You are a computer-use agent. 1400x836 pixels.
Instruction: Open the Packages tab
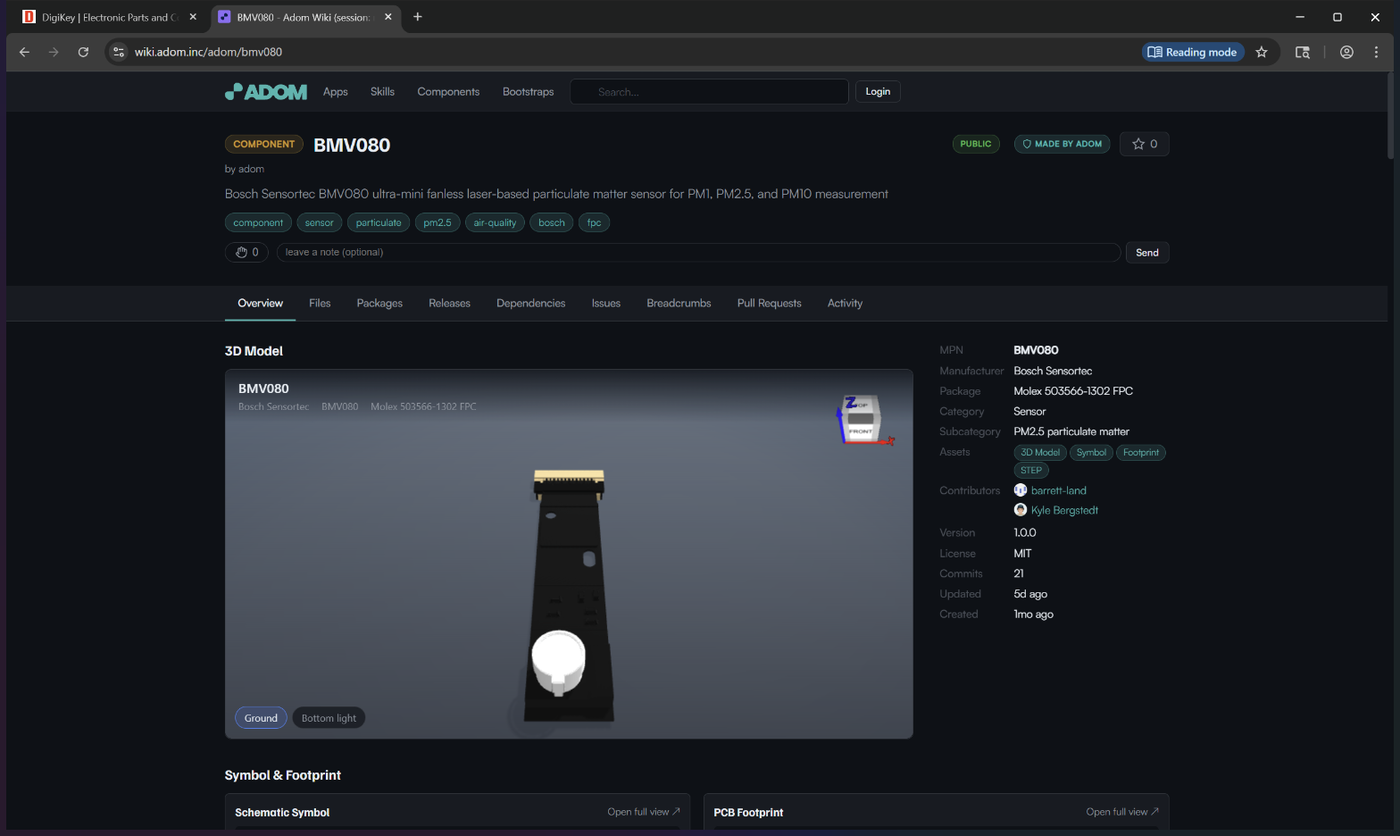(380, 303)
